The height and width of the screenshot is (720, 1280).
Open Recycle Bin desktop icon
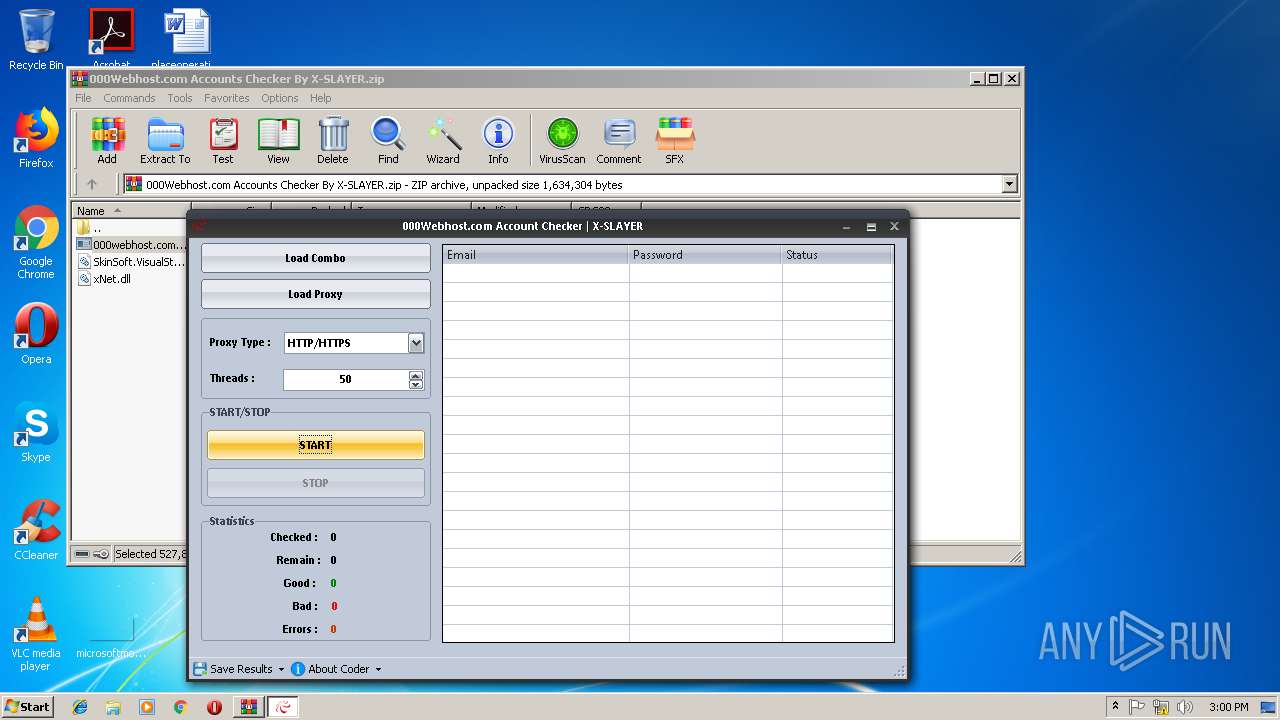pos(36,39)
